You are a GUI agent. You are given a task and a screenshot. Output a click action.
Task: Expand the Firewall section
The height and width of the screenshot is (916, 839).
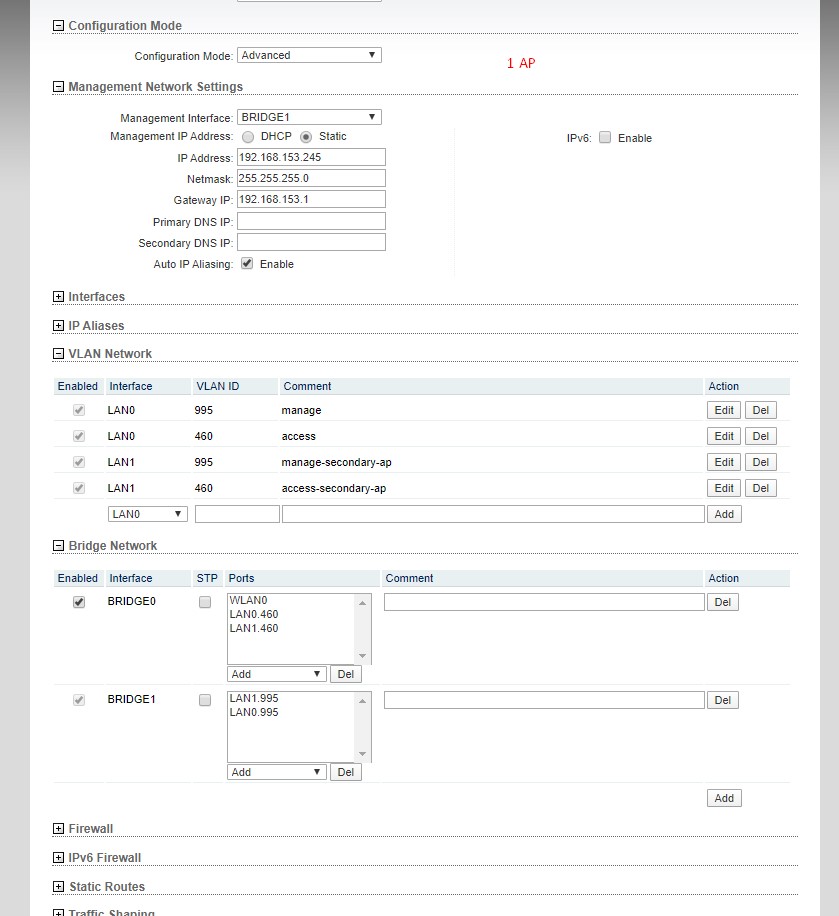click(x=58, y=829)
